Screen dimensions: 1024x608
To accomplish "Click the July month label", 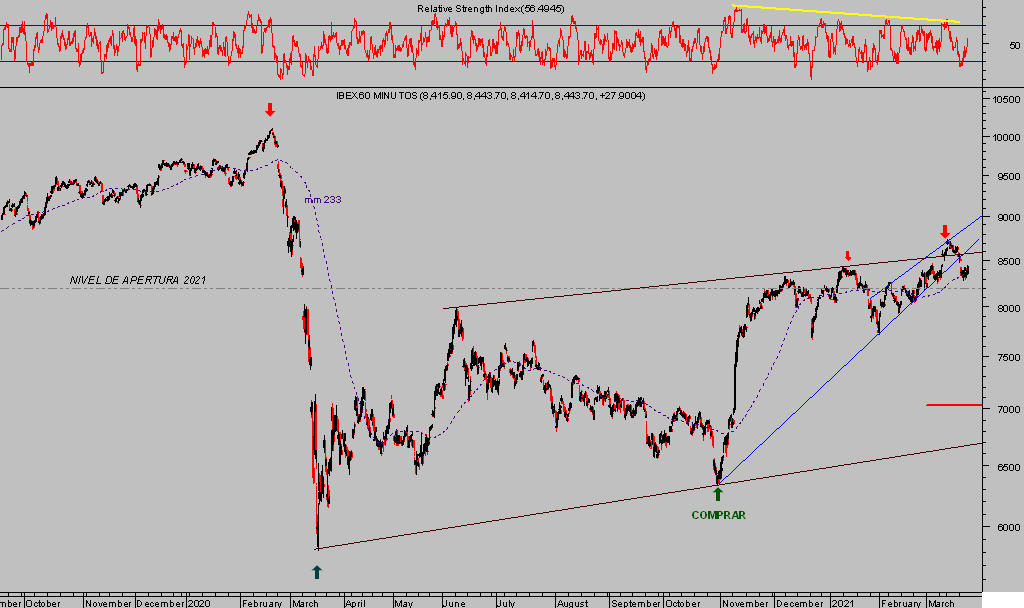I will (505, 603).
